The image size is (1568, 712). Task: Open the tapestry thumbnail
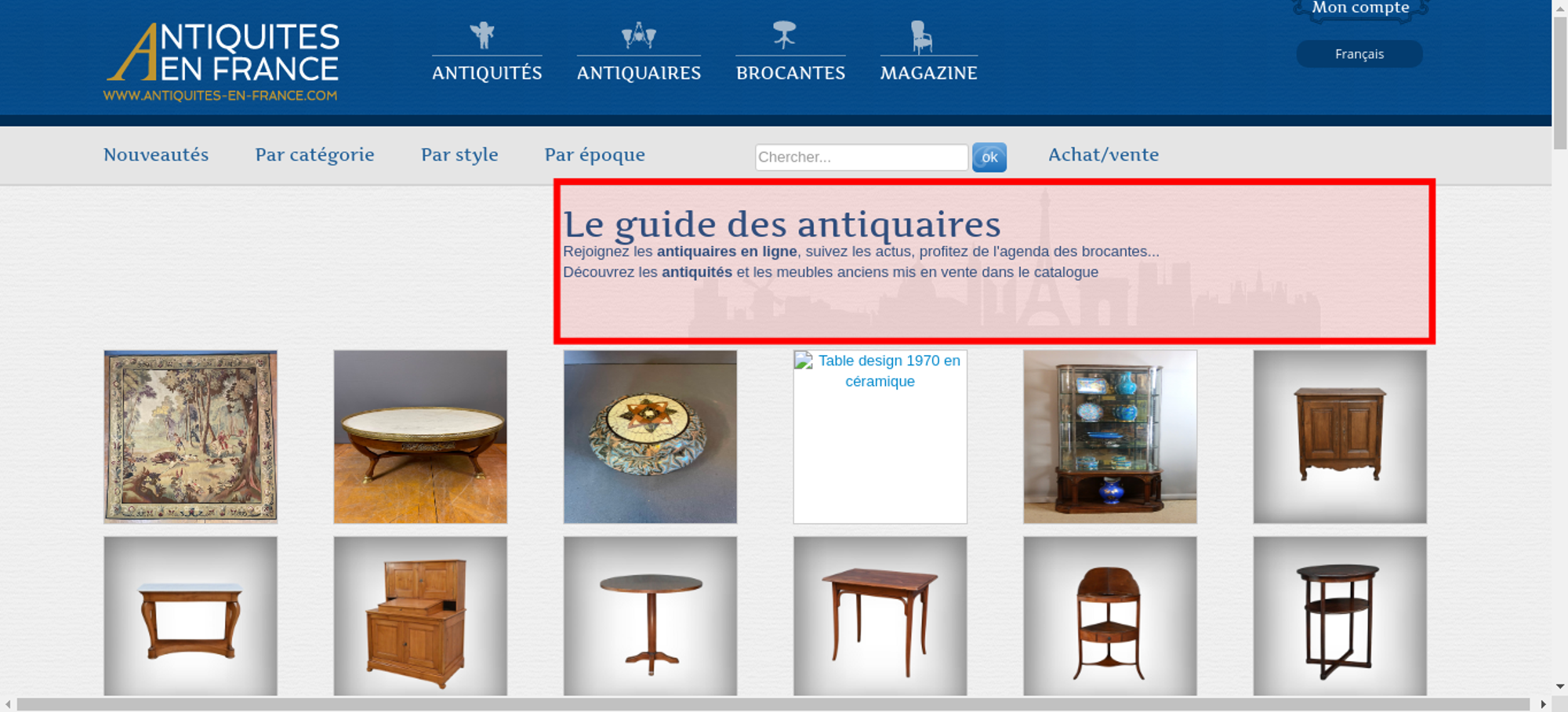tap(191, 437)
